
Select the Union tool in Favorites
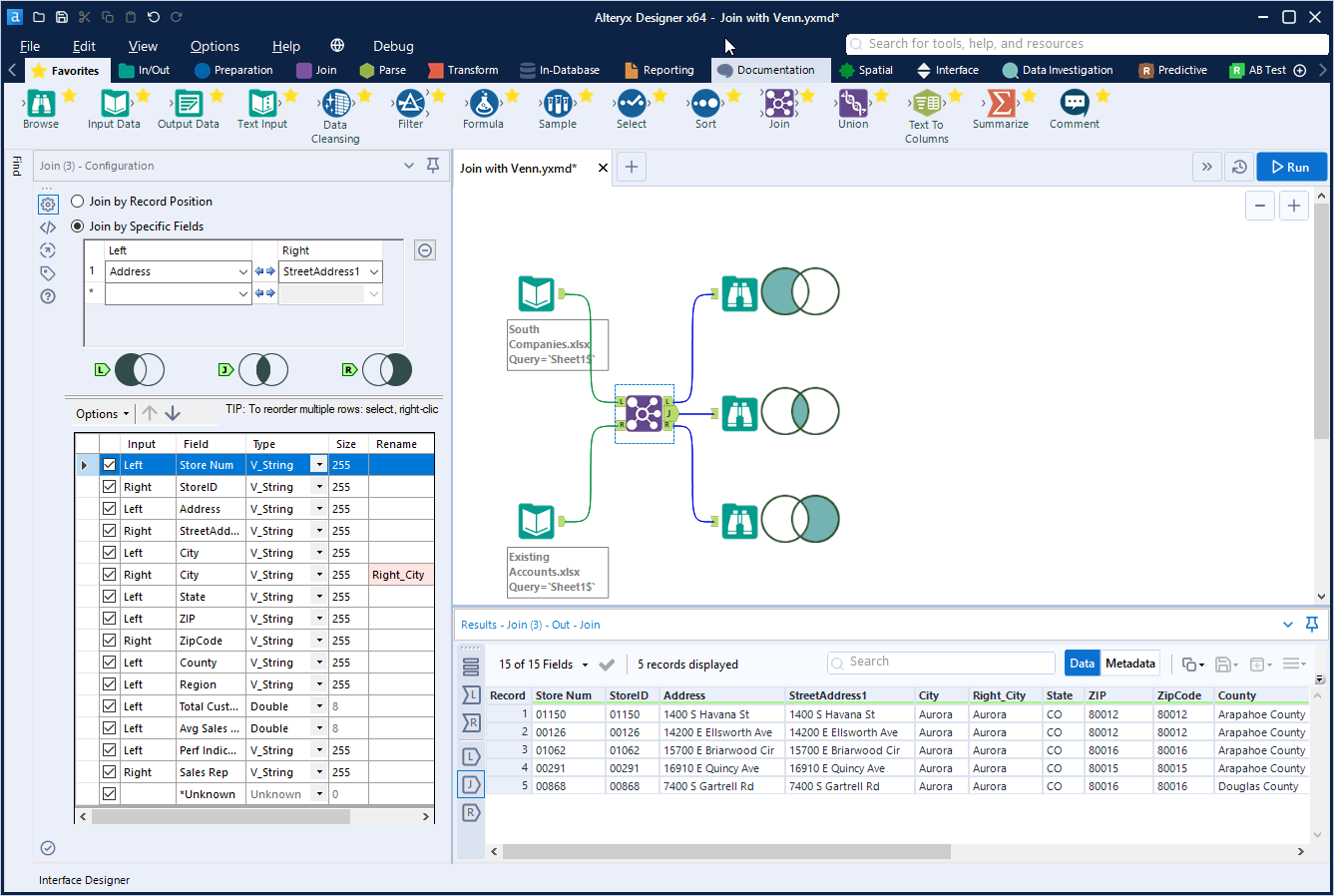(x=853, y=104)
